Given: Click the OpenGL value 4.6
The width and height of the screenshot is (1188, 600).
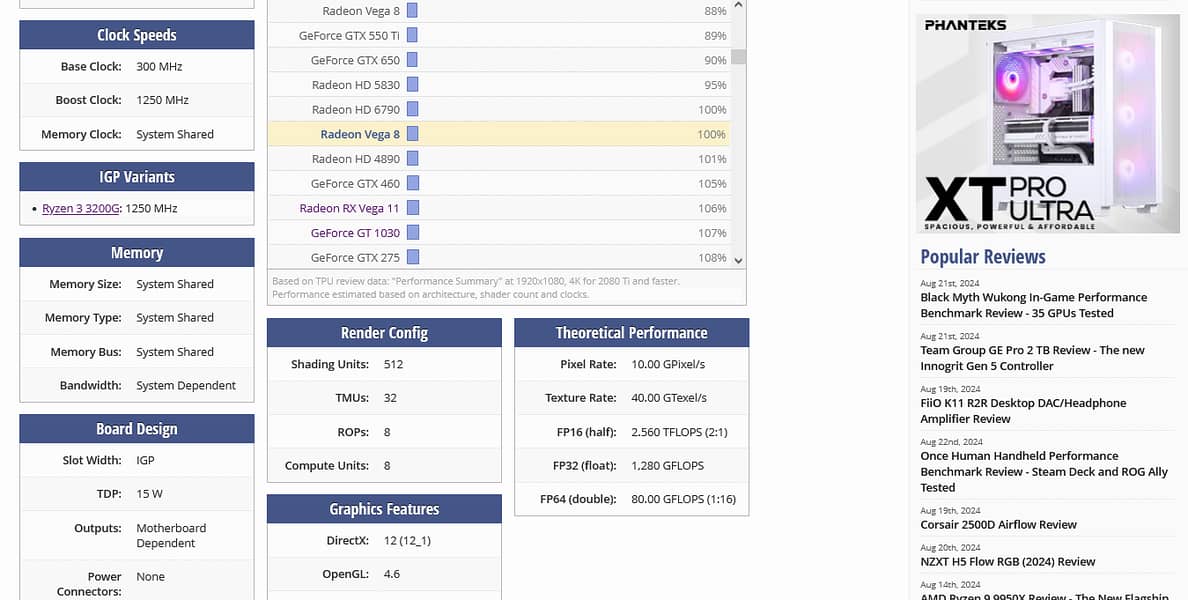Looking at the screenshot, I should [392, 574].
